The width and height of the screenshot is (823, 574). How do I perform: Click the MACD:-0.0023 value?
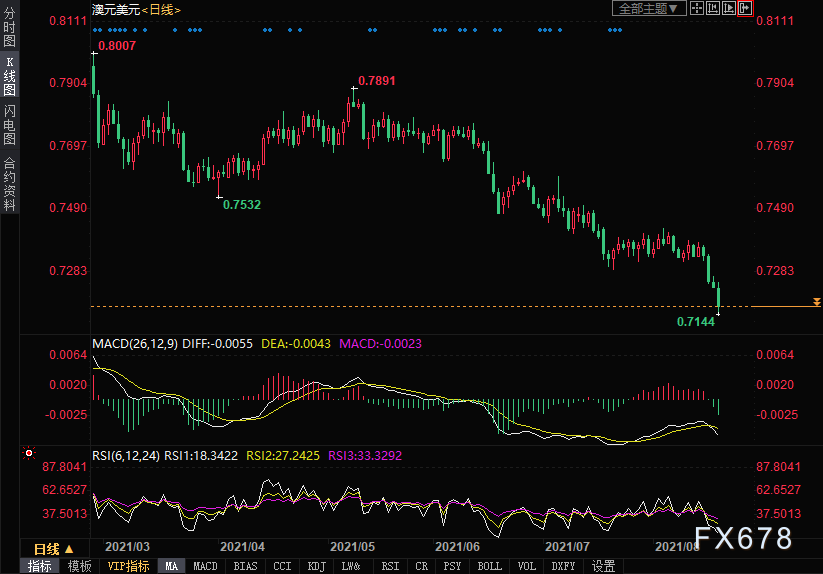coord(381,344)
